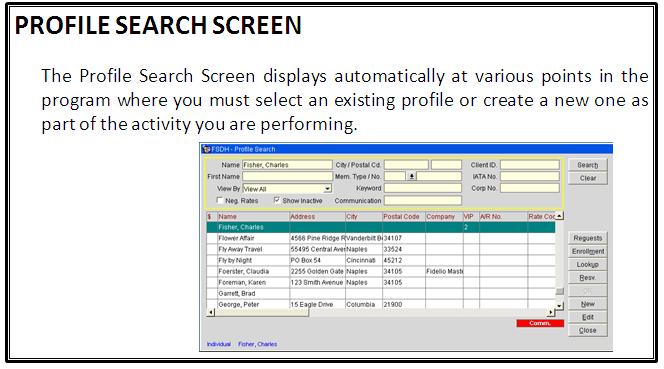Click the Fidelio company cell
The width and height of the screenshot is (664, 369).
pyautogui.click(x=444, y=271)
